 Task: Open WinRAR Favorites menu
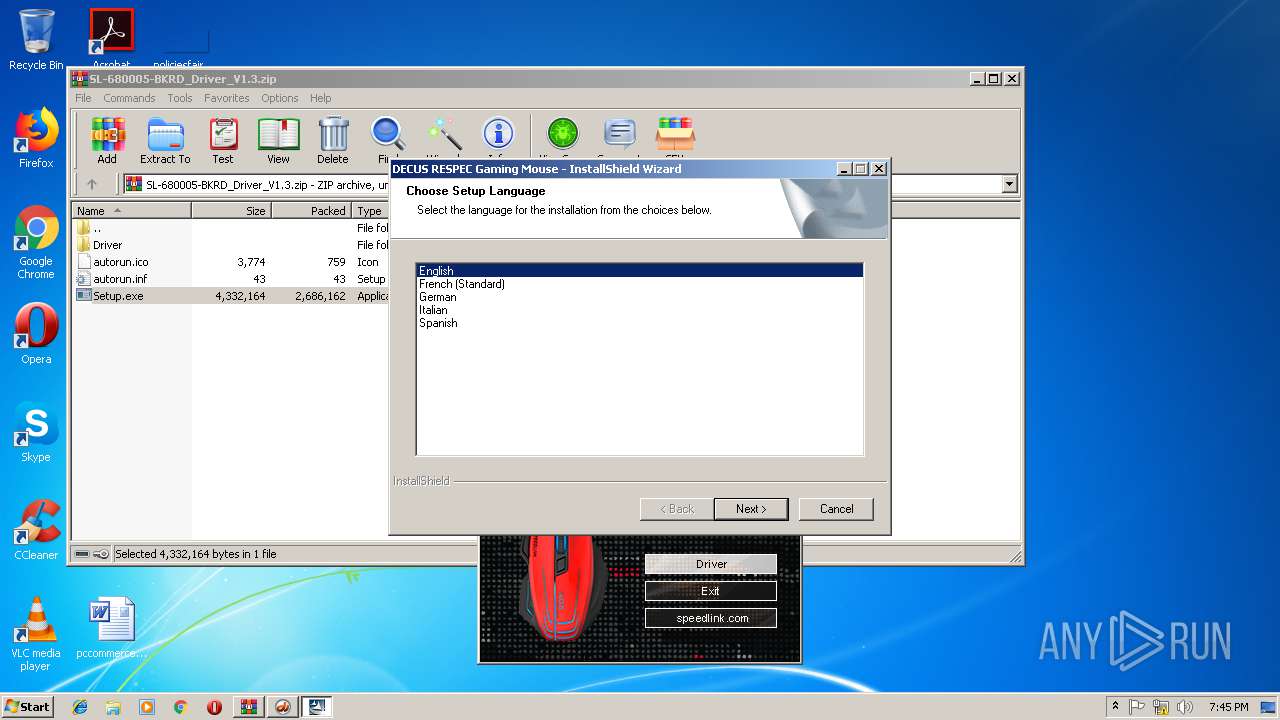pyautogui.click(x=227, y=98)
